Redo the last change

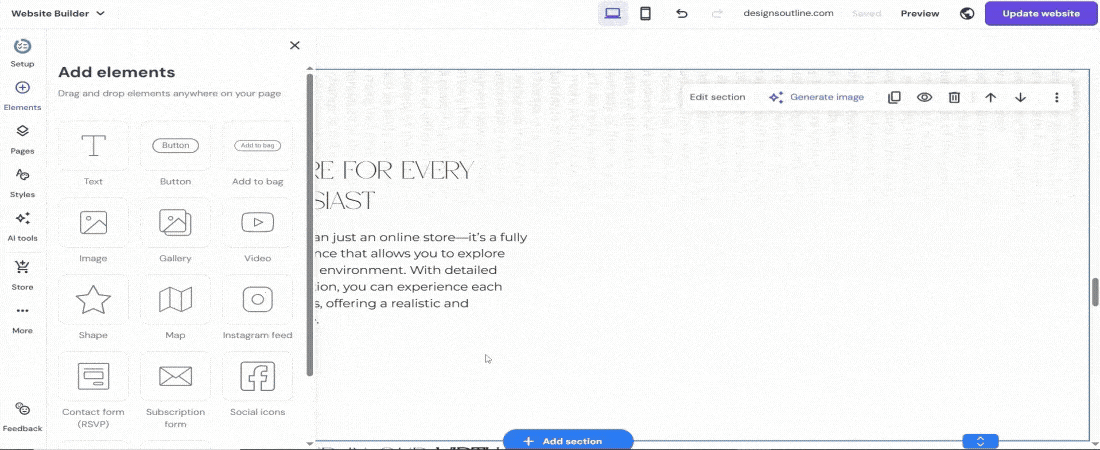click(x=717, y=13)
